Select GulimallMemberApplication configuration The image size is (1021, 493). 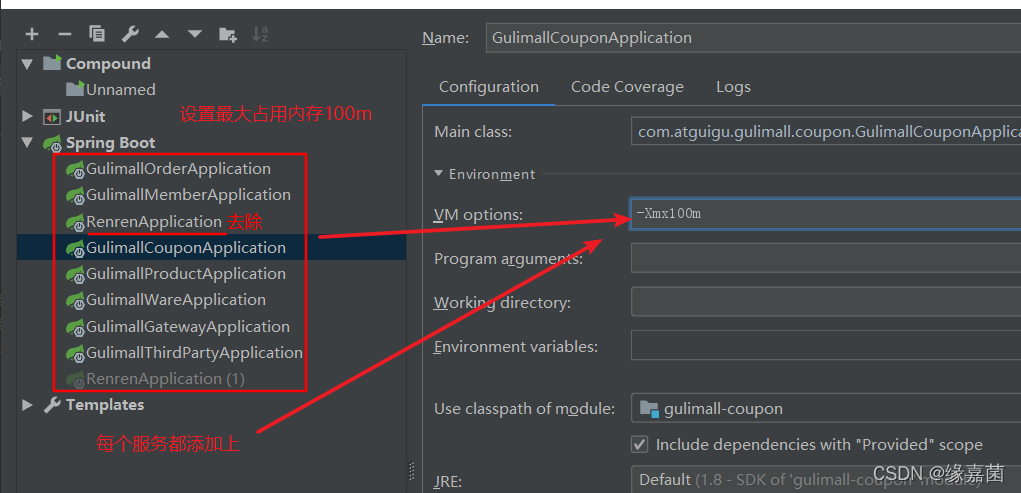point(188,195)
